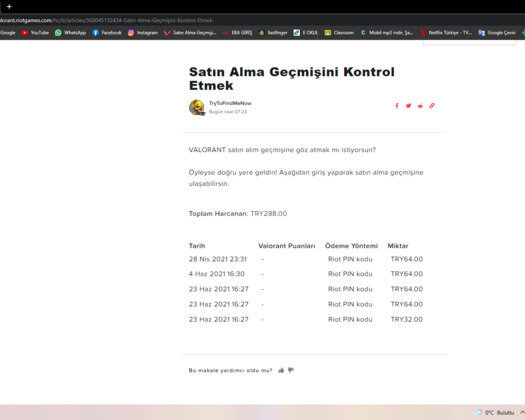Select the 4 Haz 2021 16:30 date
The height and width of the screenshot is (420, 525).
(217, 274)
